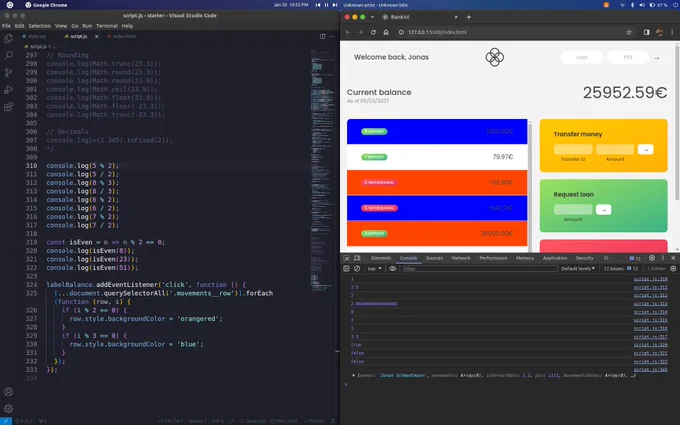Reload the Bankist page in Chrome
Image resolution: width=680 pixels, height=425 pixels.
click(x=373, y=32)
